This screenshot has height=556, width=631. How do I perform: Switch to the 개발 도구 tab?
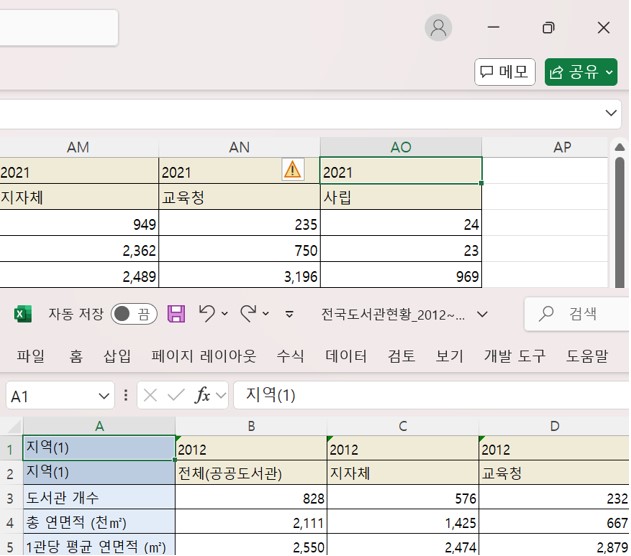[x=515, y=356]
